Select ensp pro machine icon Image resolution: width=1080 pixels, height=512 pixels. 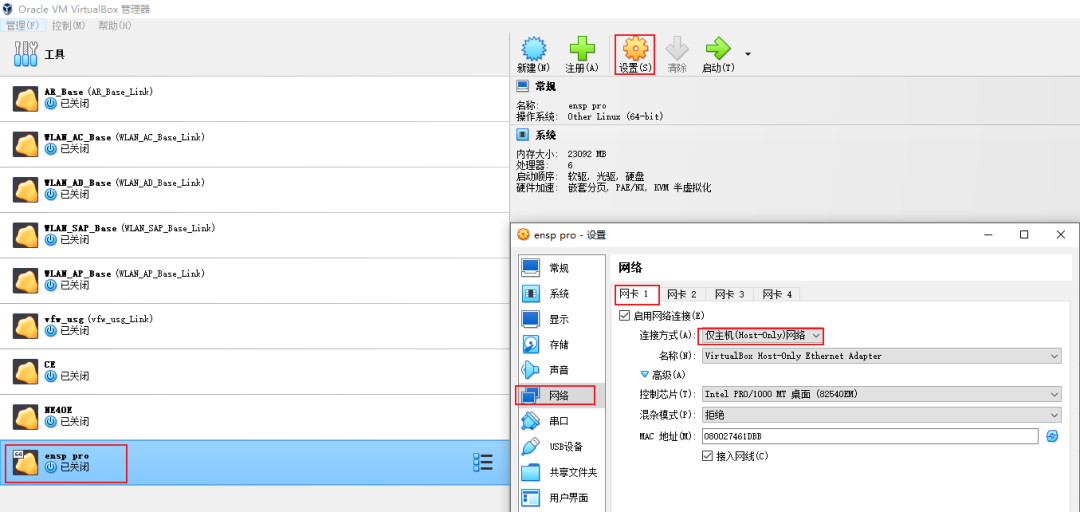point(26,462)
